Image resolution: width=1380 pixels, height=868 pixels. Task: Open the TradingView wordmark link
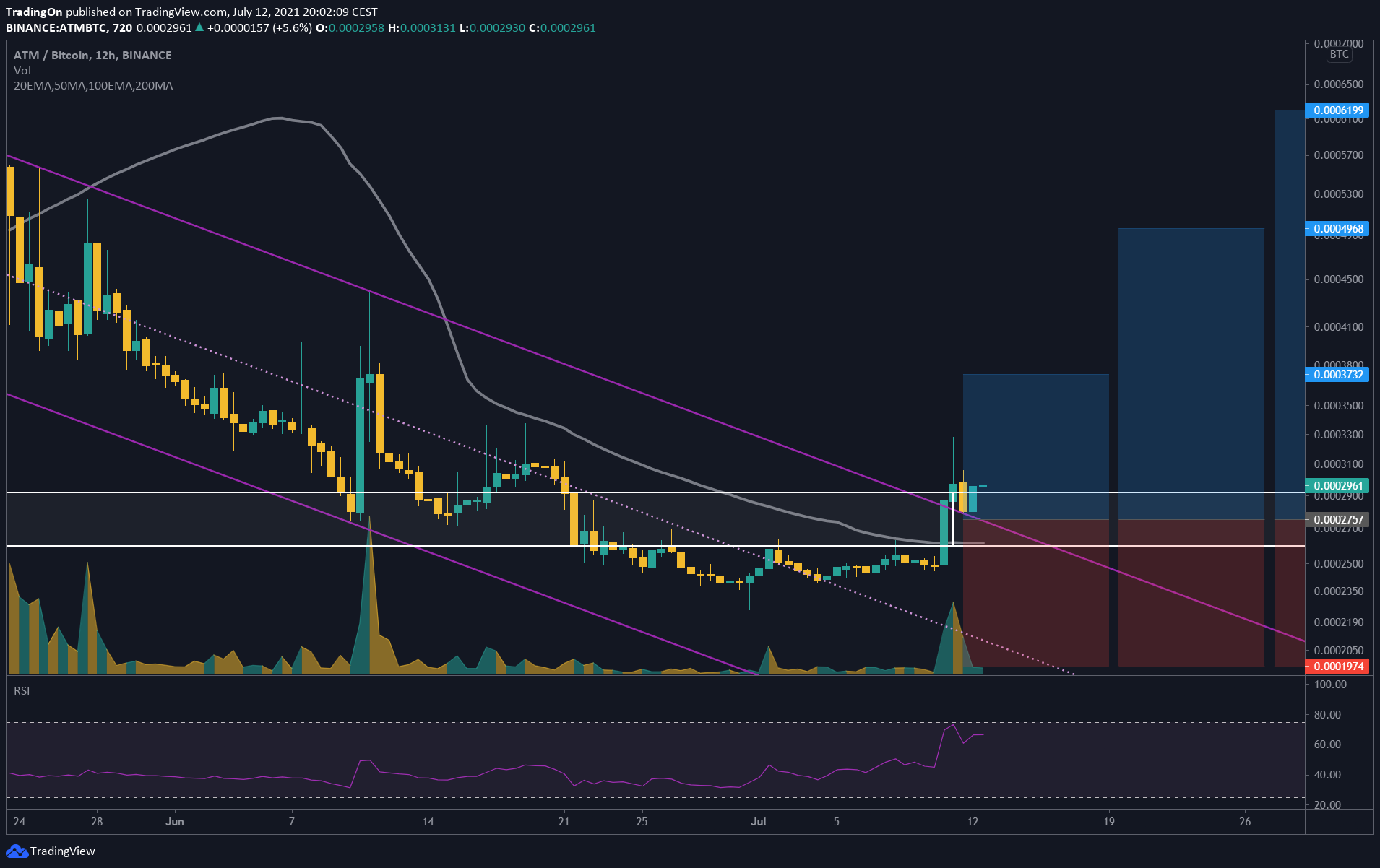tap(62, 851)
